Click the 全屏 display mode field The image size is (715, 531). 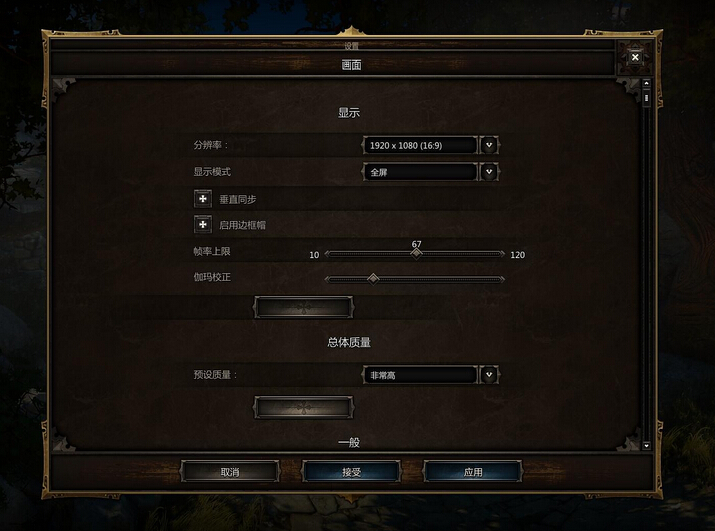[420, 172]
